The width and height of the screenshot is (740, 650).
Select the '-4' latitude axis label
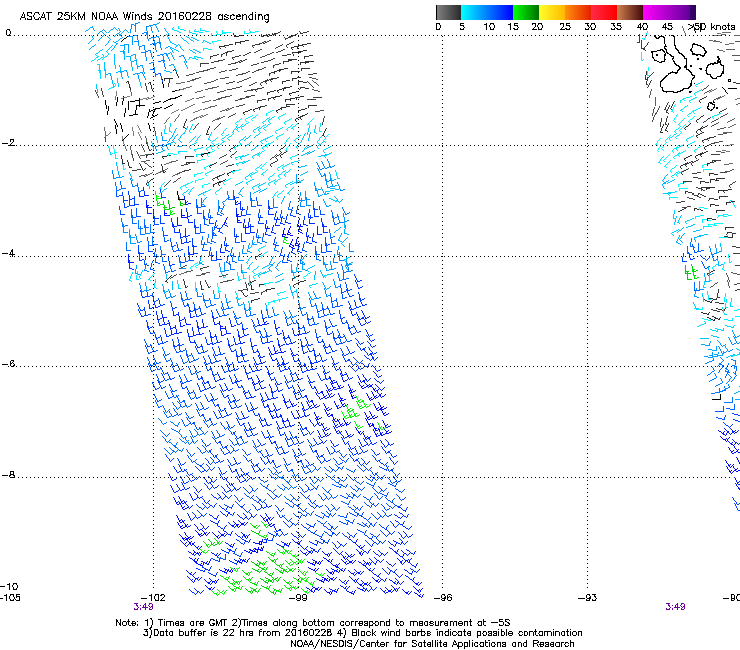(x=8, y=253)
